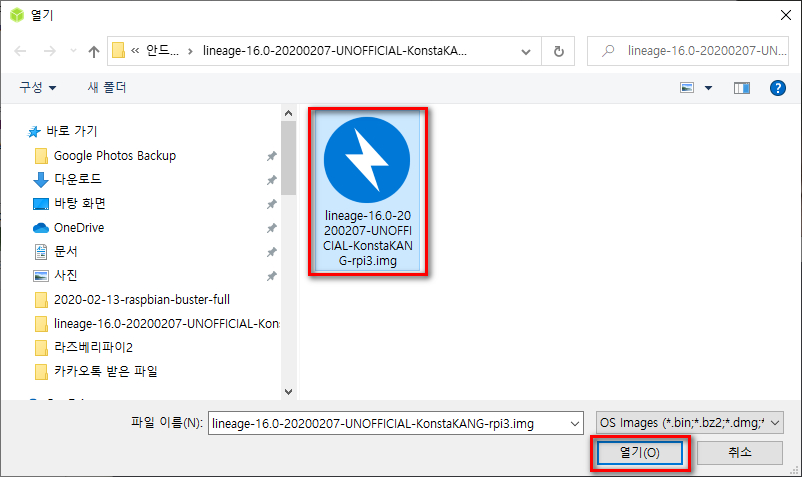Go forward using the Forward arrow
This screenshot has width=802, height=477.
[50, 51]
